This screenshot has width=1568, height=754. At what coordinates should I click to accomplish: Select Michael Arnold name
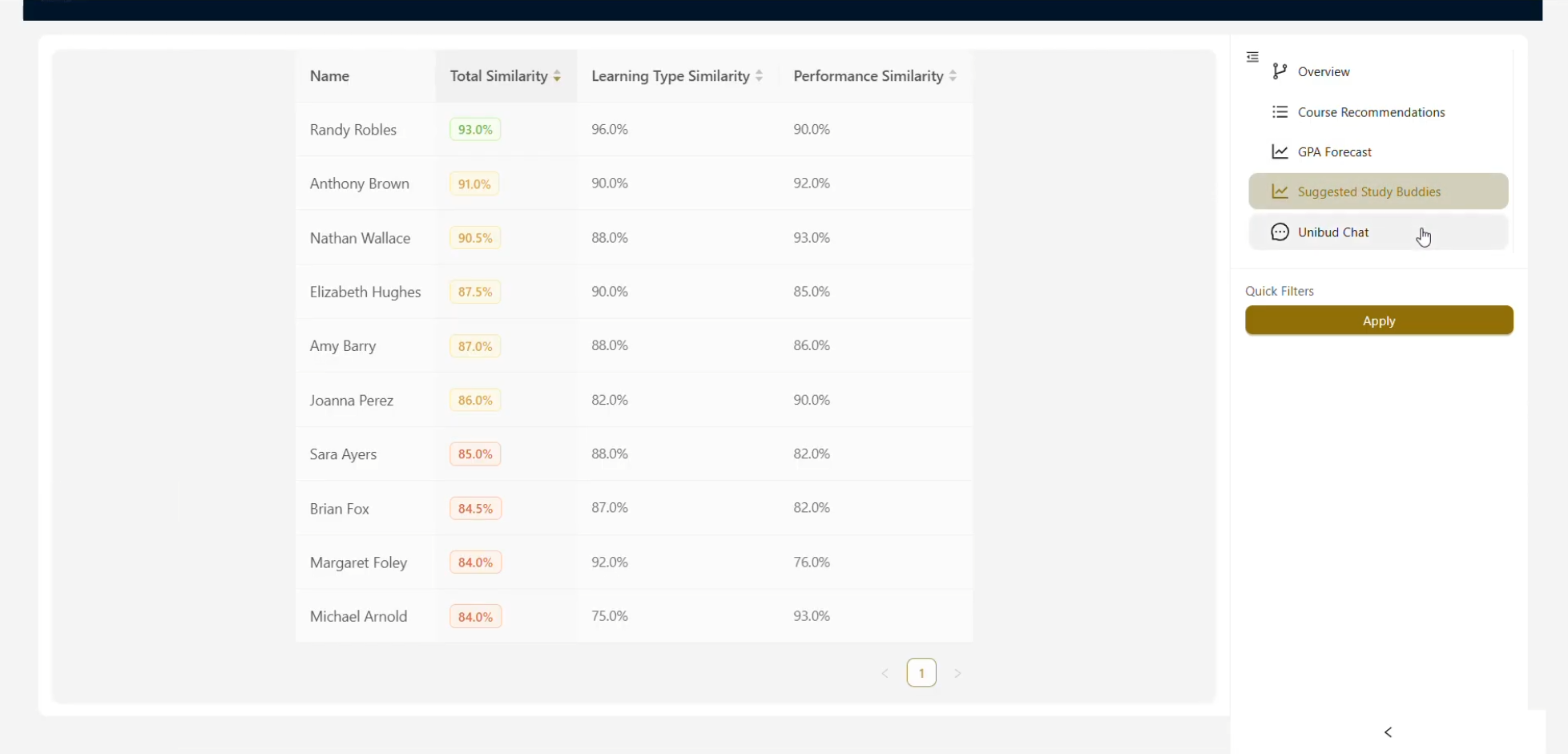pyautogui.click(x=359, y=616)
